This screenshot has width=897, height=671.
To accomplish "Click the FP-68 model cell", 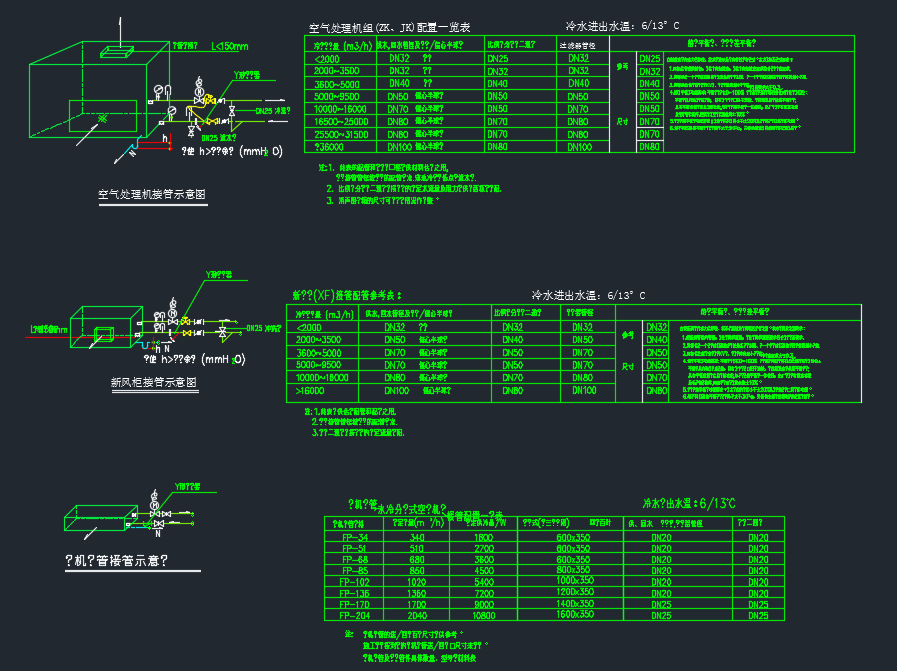I will pos(355,559).
